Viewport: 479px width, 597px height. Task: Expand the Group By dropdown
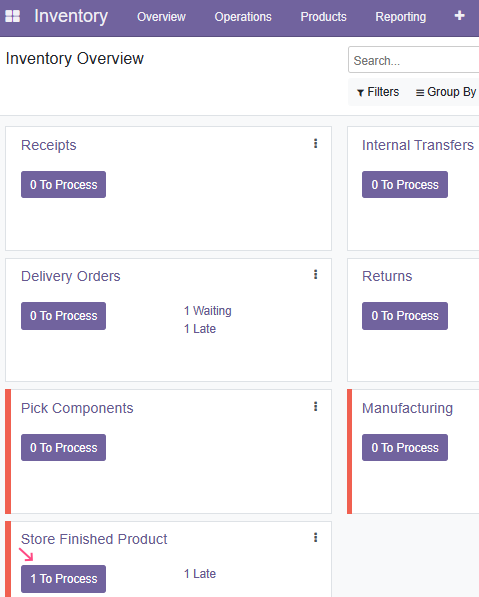coord(446,92)
